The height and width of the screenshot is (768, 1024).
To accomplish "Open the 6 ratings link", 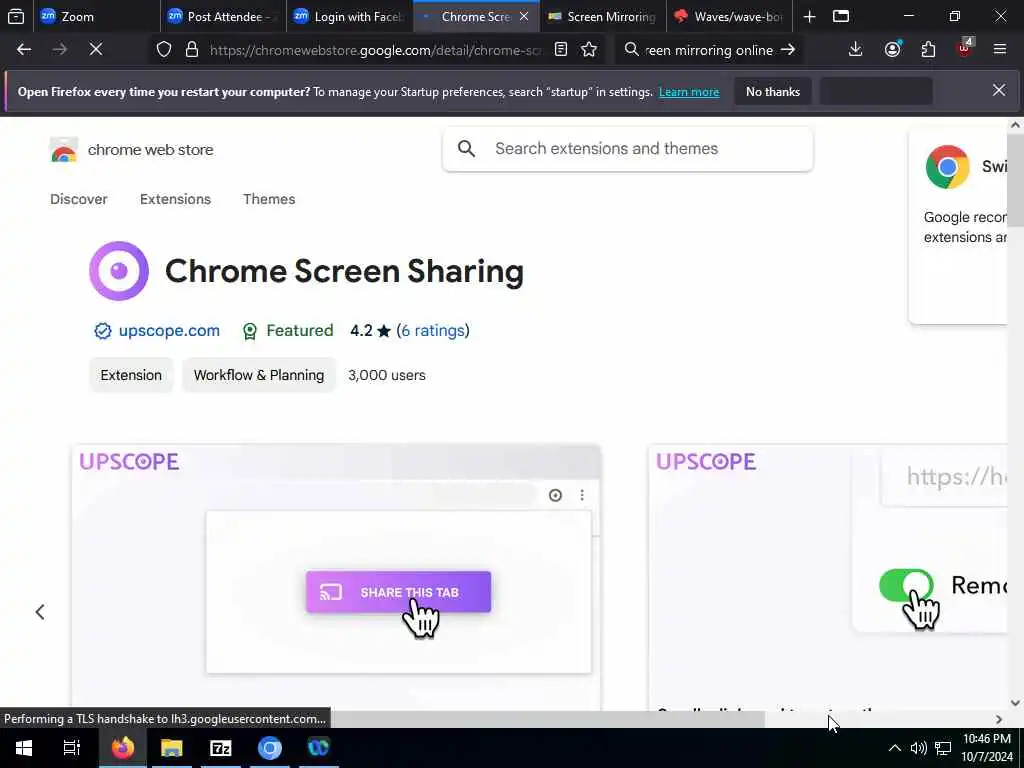I will pos(434,330).
